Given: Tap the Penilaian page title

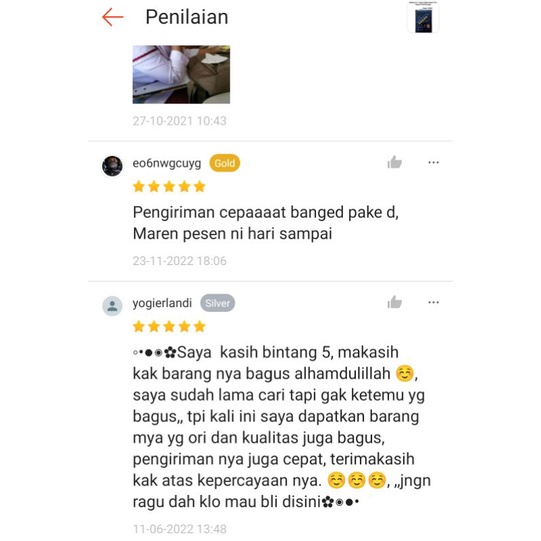Looking at the screenshot, I should pos(187,17).
